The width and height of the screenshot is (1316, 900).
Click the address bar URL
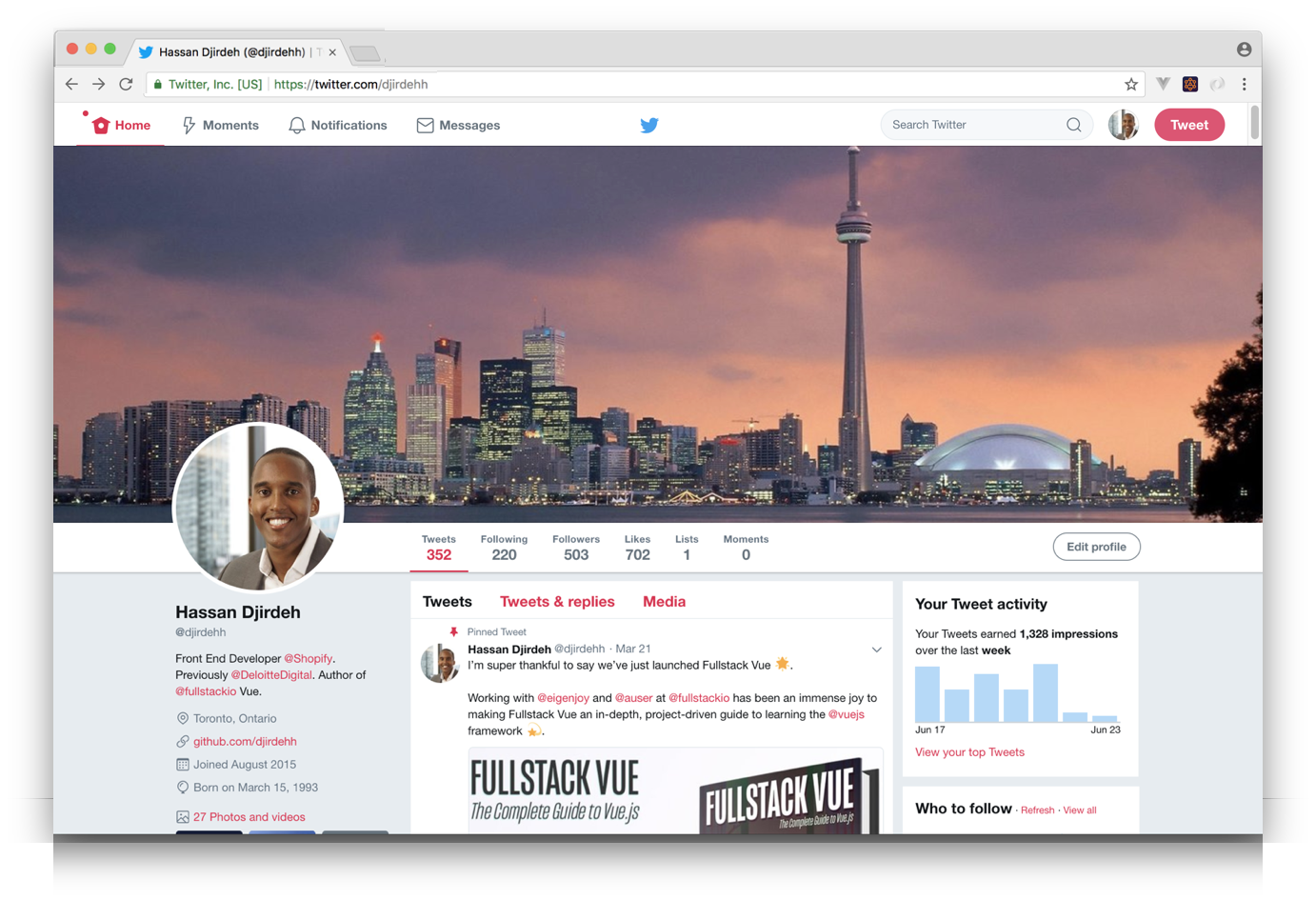[350, 84]
